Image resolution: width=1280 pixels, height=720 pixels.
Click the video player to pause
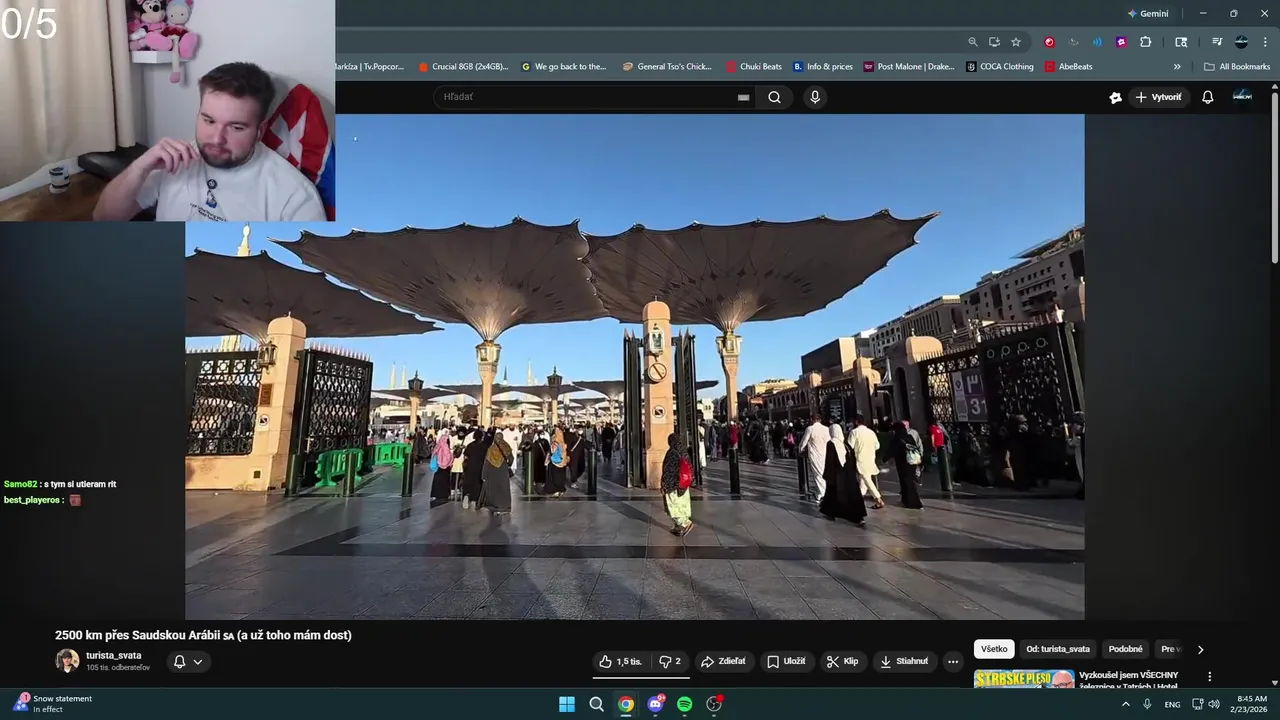[x=635, y=366]
